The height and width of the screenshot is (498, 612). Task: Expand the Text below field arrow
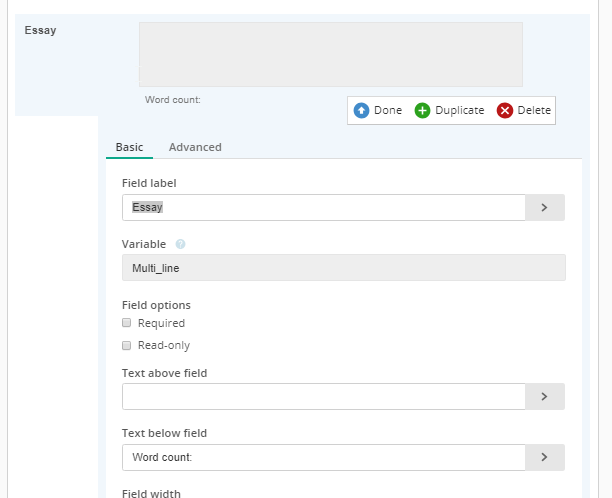544,457
